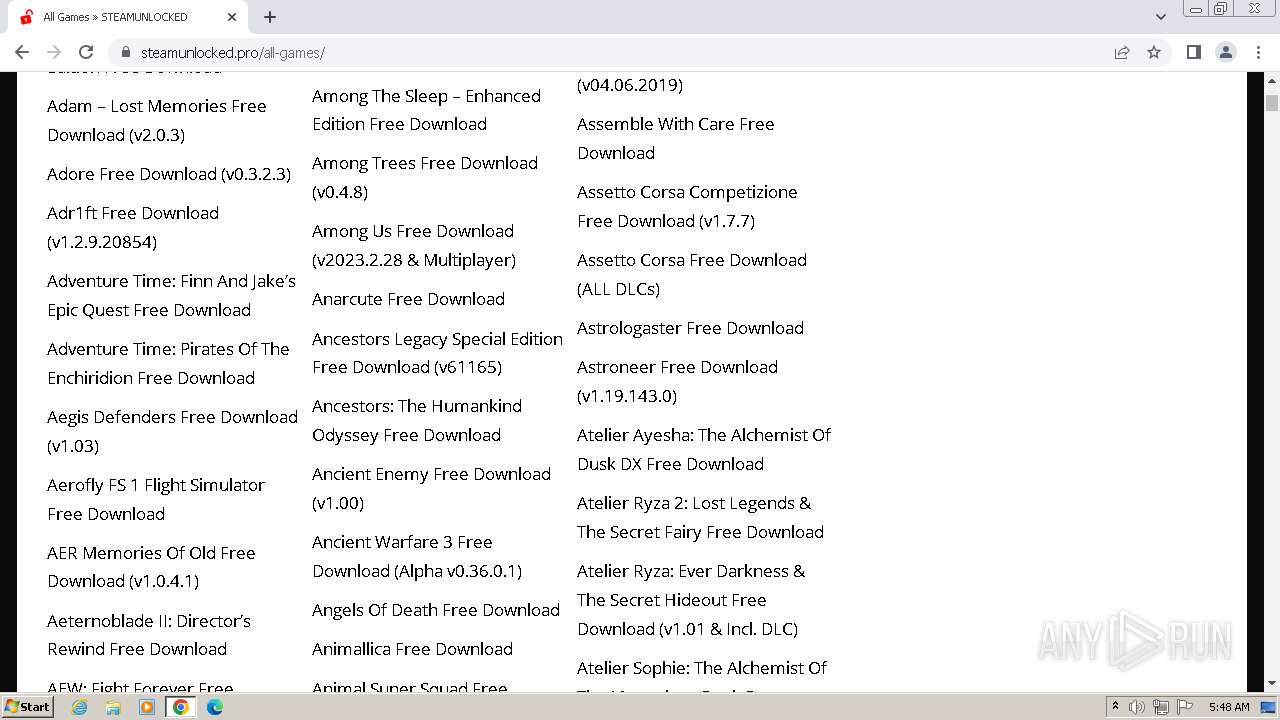The image size is (1280, 720).
Task: Click the page scrollbar up arrow
Action: point(1272,80)
